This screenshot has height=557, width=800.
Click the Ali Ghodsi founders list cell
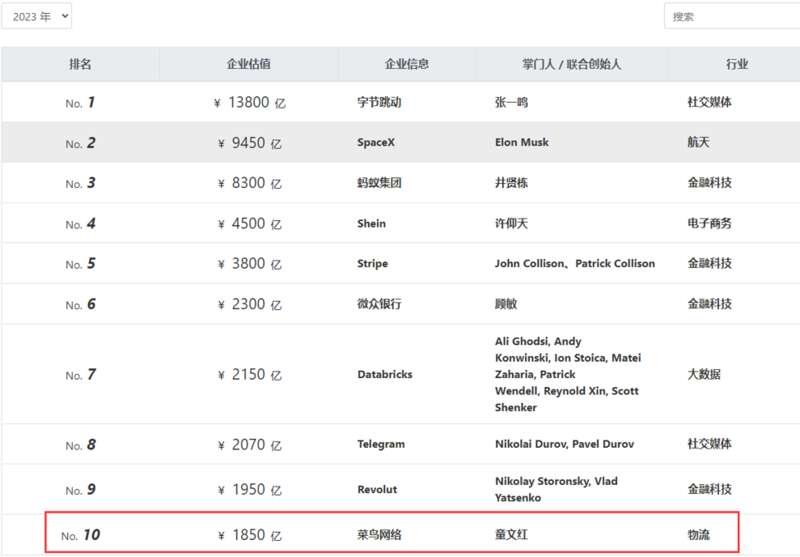(x=568, y=374)
